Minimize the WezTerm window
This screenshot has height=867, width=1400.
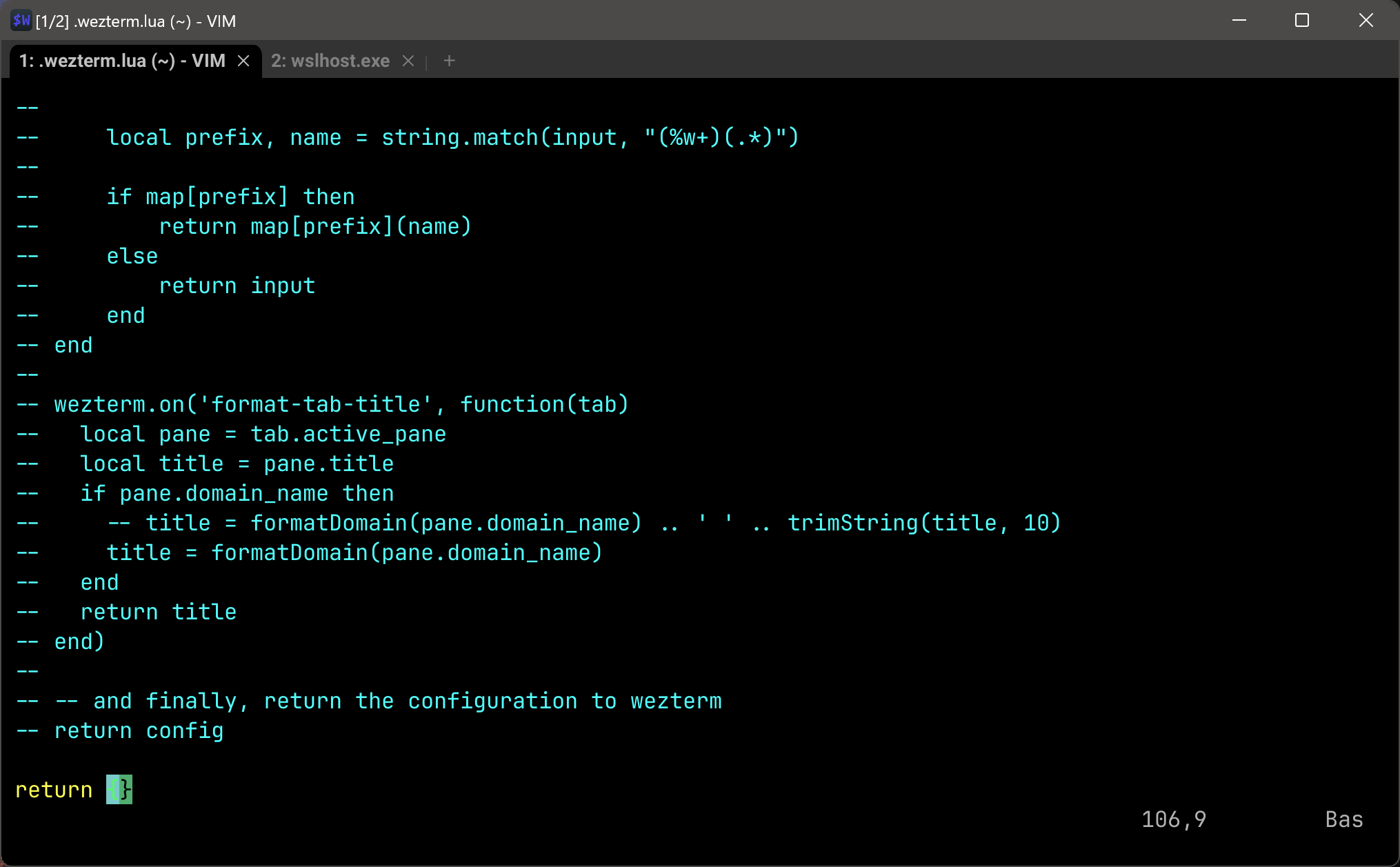pyautogui.click(x=1239, y=21)
